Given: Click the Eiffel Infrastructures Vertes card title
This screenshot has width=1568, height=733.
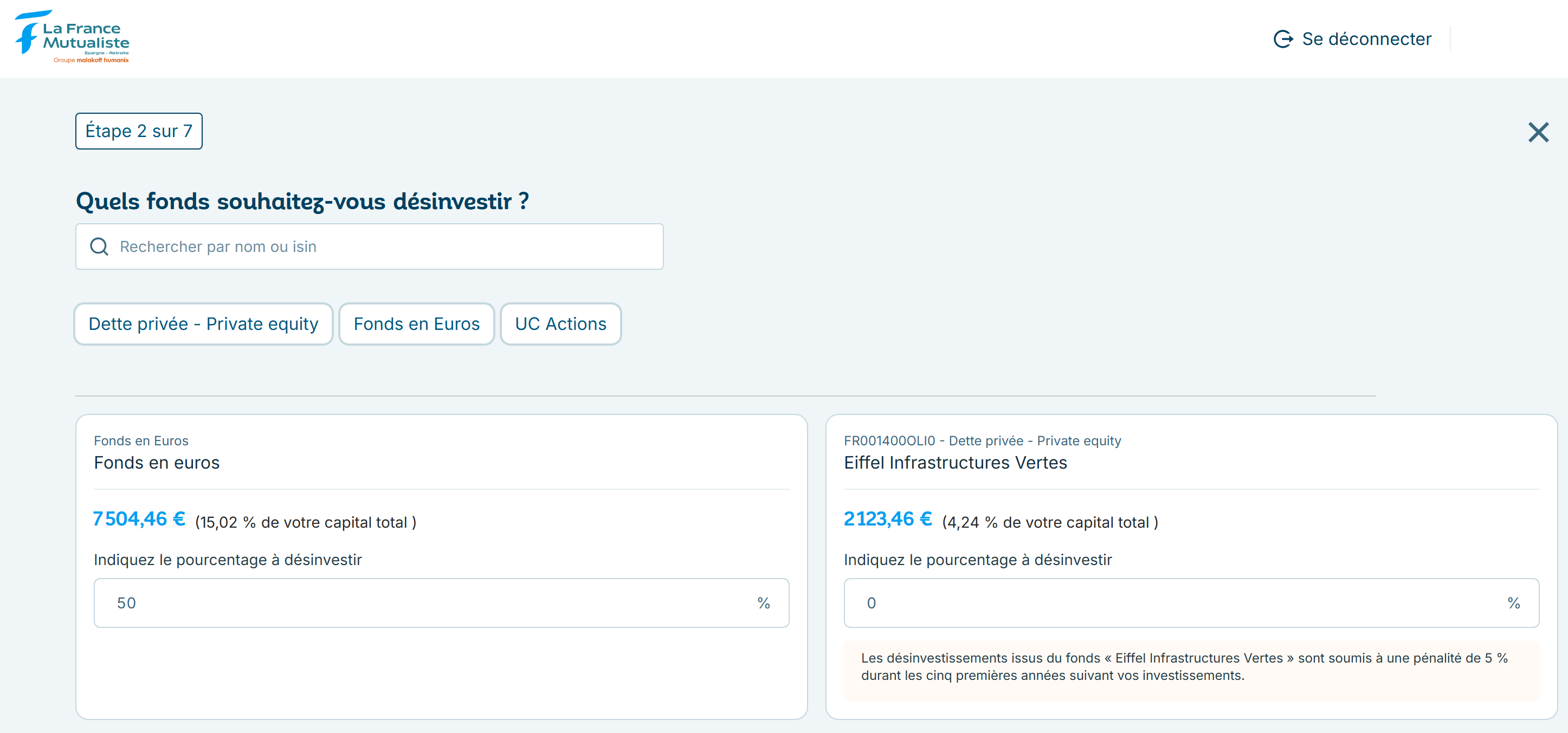Looking at the screenshot, I should point(955,462).
